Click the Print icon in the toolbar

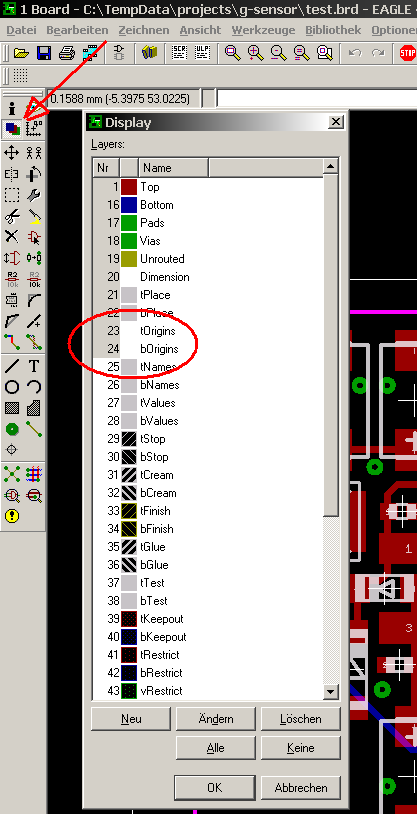click(66, 53)
